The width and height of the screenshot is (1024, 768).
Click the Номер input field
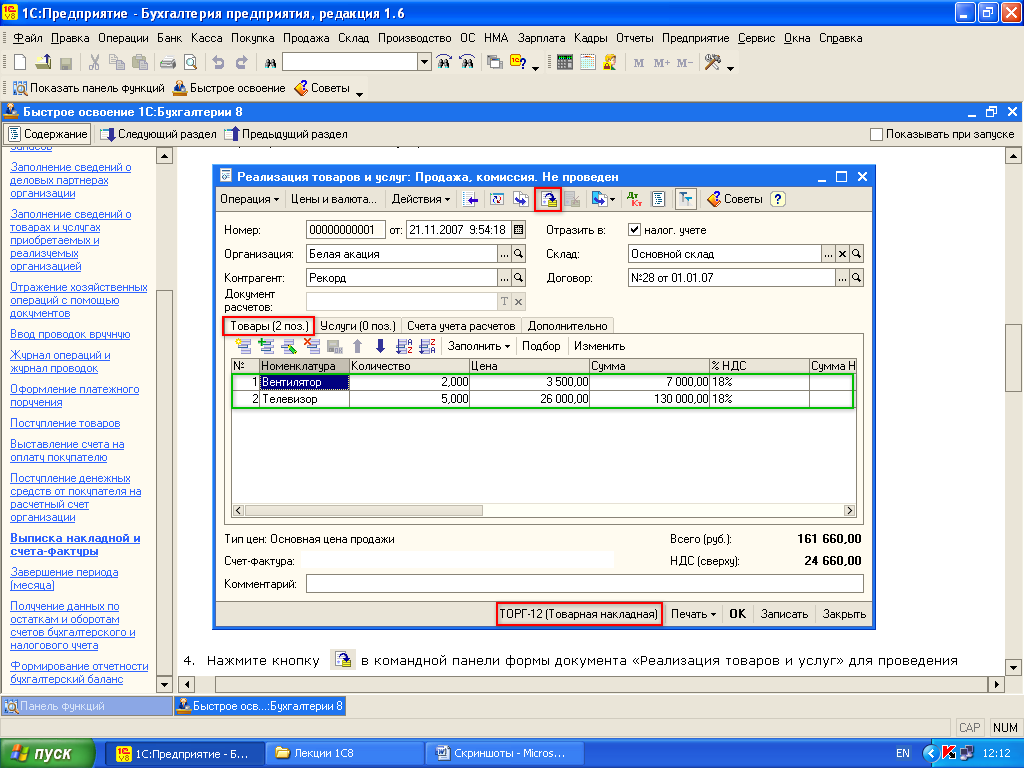point(345,230)
